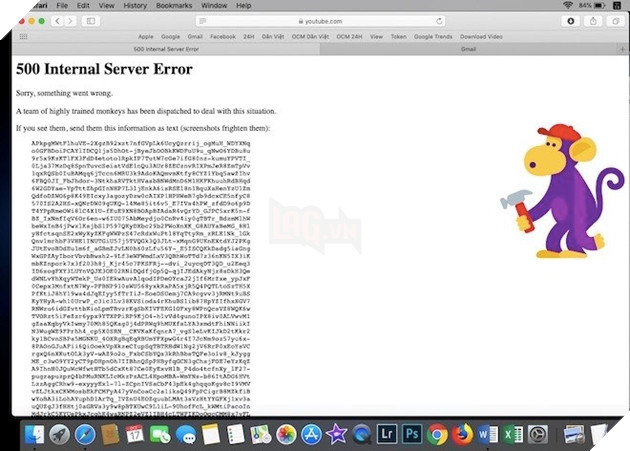Image resolution: width=630 pixels, height=451 pixels.
Task: Open the Top Sites grid icon
Action: (24, 37)
